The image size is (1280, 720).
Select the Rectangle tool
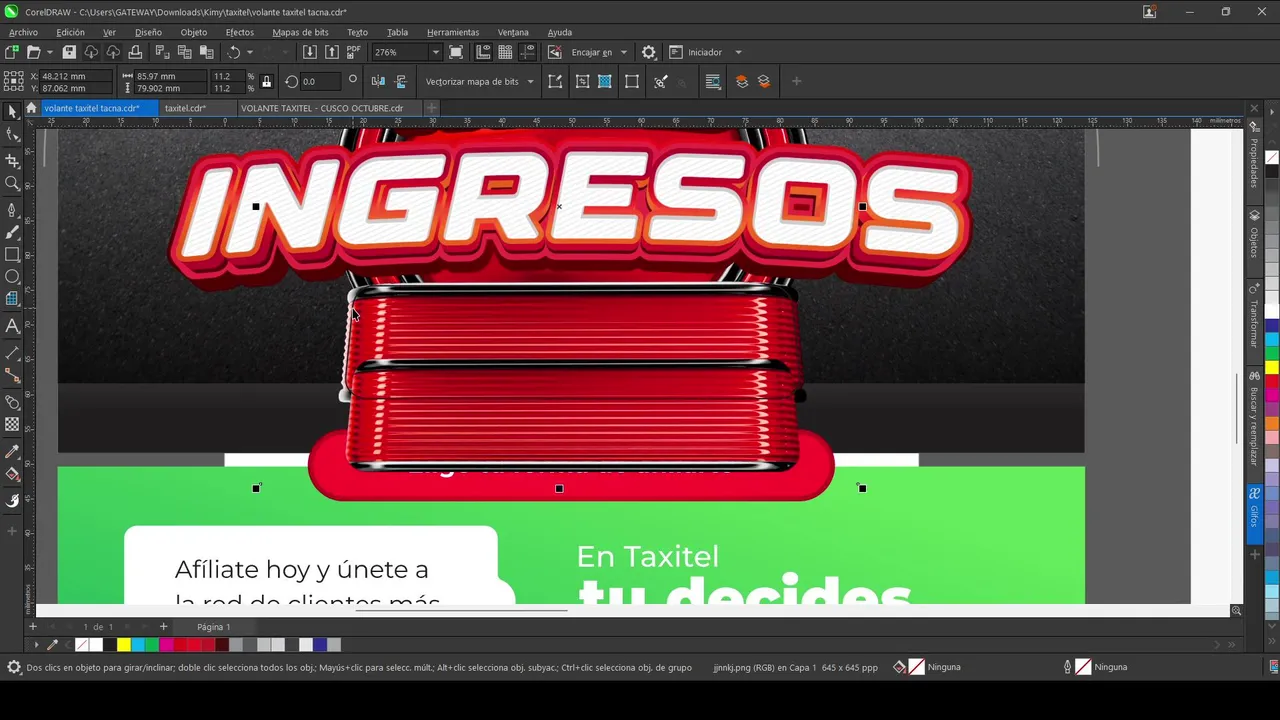tap(12, 254)
